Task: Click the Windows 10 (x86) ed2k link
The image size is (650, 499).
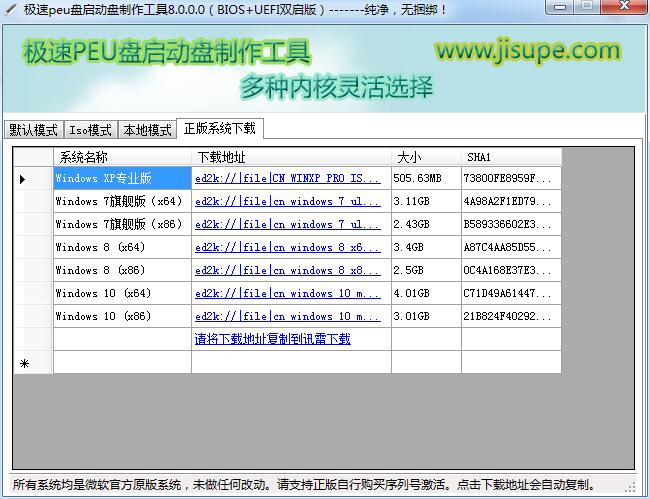Action: pos(288,316)
